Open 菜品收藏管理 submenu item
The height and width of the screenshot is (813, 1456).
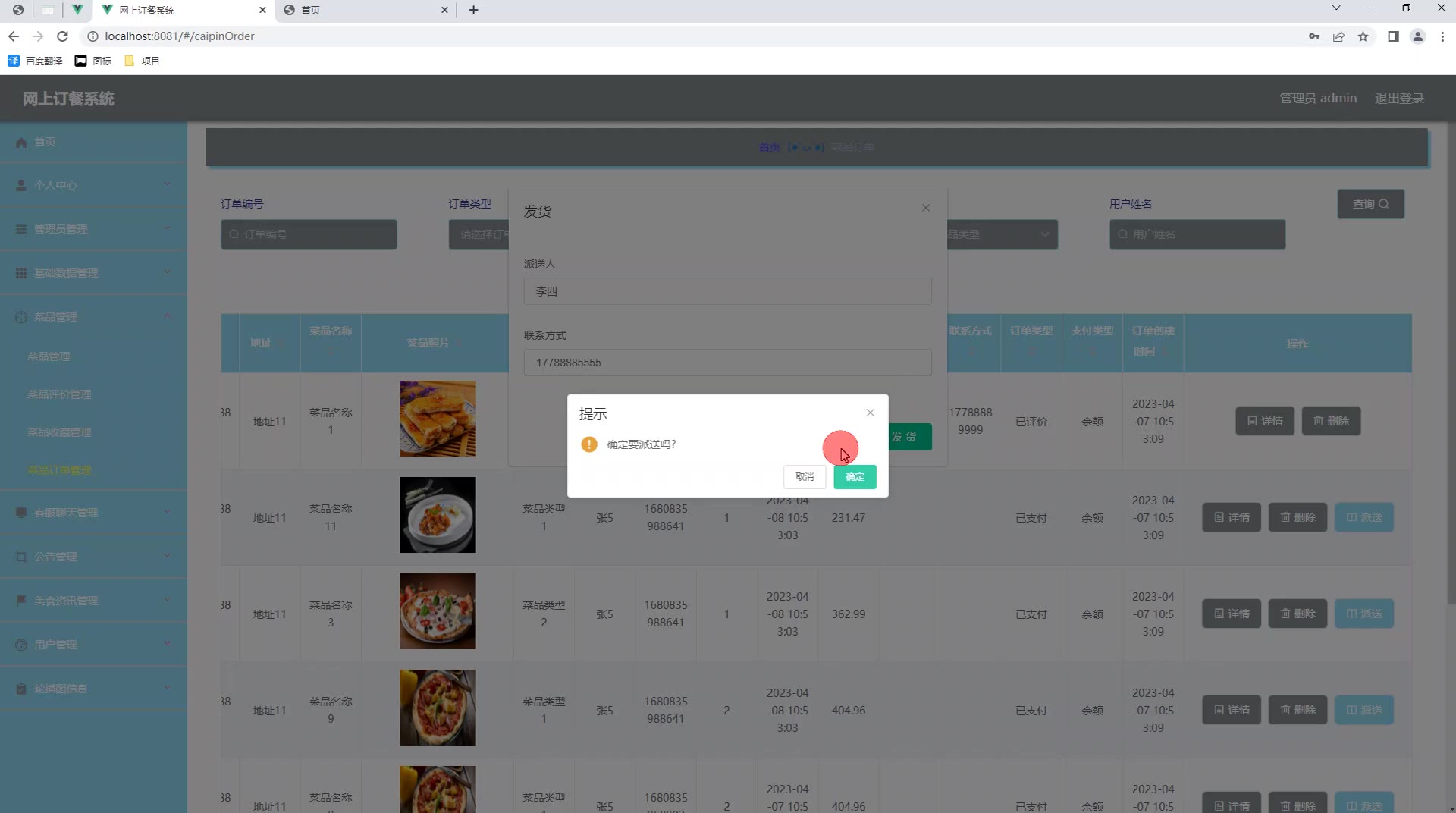pyautogui.click(x=59, y=432)
